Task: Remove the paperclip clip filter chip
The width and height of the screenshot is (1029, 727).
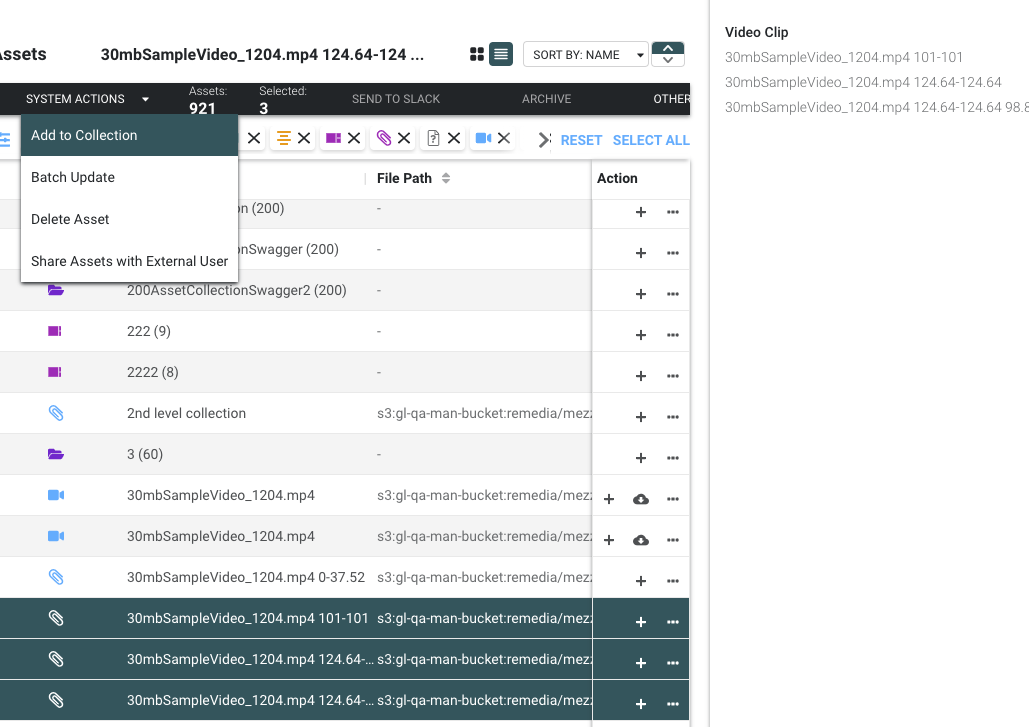Action: [x=404, y=139]
